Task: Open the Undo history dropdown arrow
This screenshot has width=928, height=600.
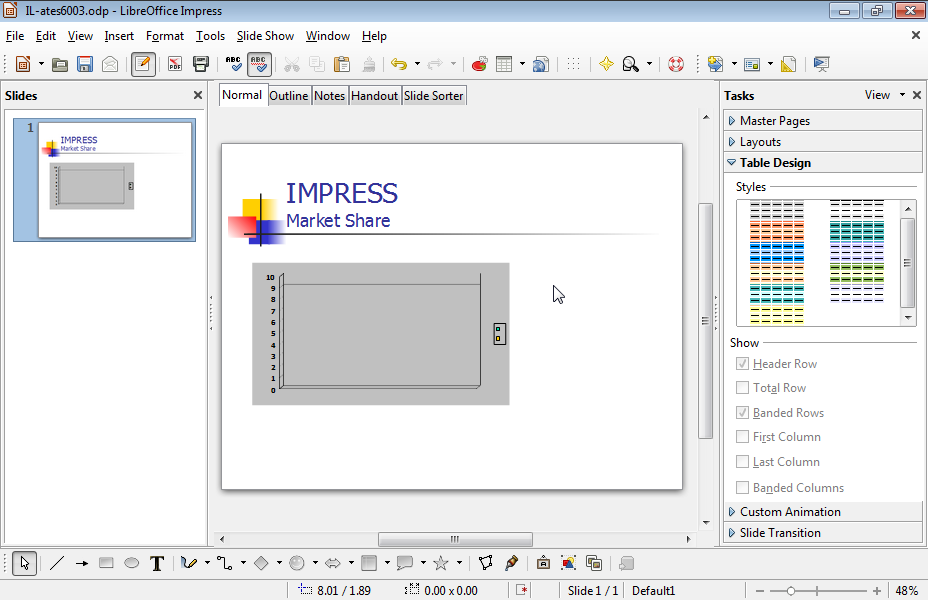Action: pyautogui.click(x=417, y=63)
